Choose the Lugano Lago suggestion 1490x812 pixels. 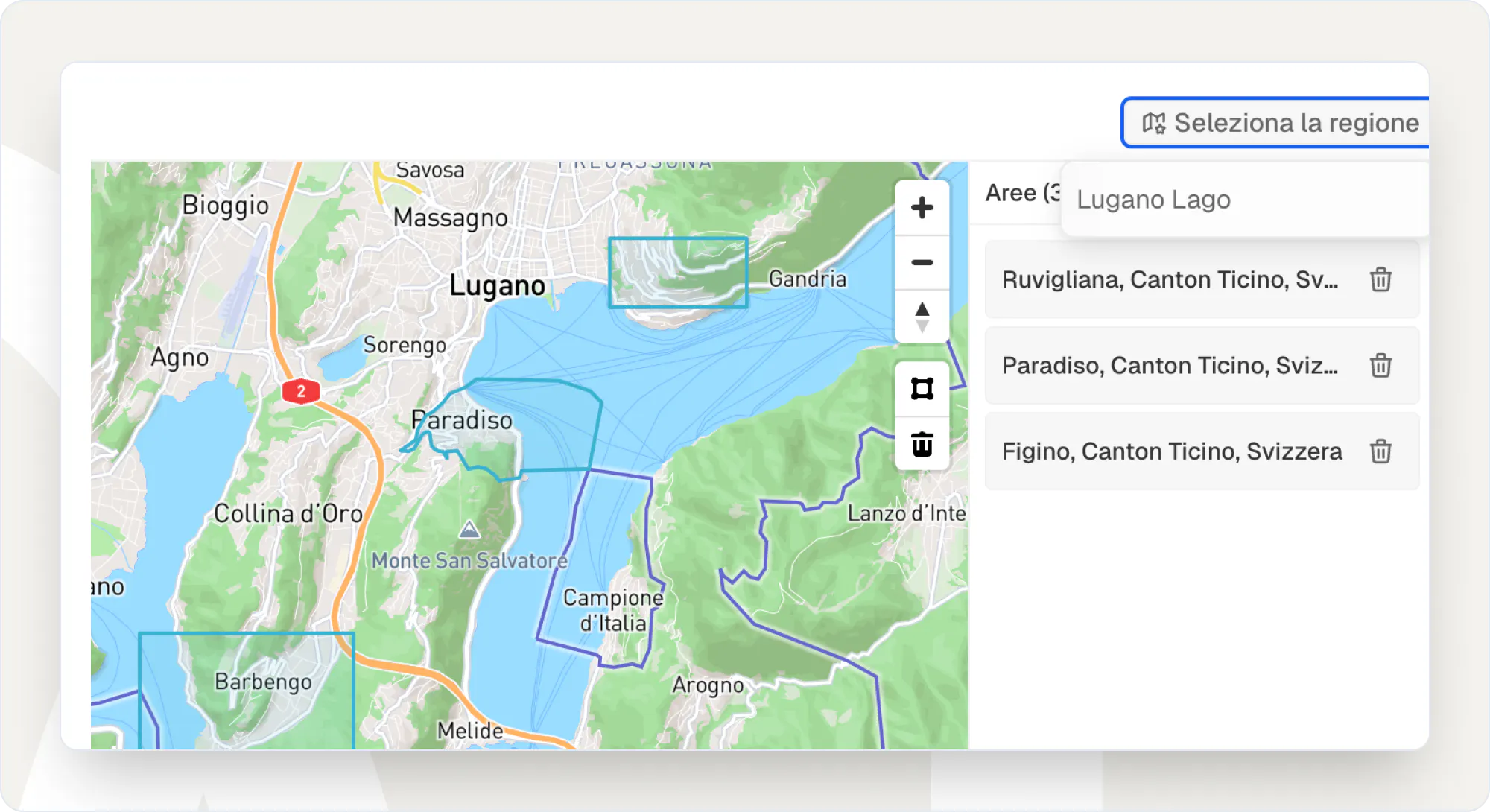1153,200
